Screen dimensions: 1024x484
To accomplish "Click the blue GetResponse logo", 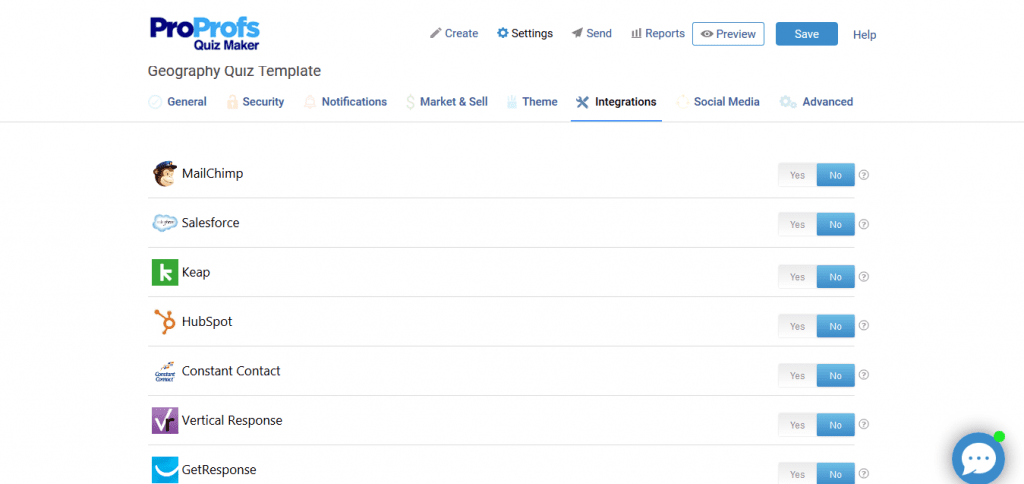I will pos(165,470).
